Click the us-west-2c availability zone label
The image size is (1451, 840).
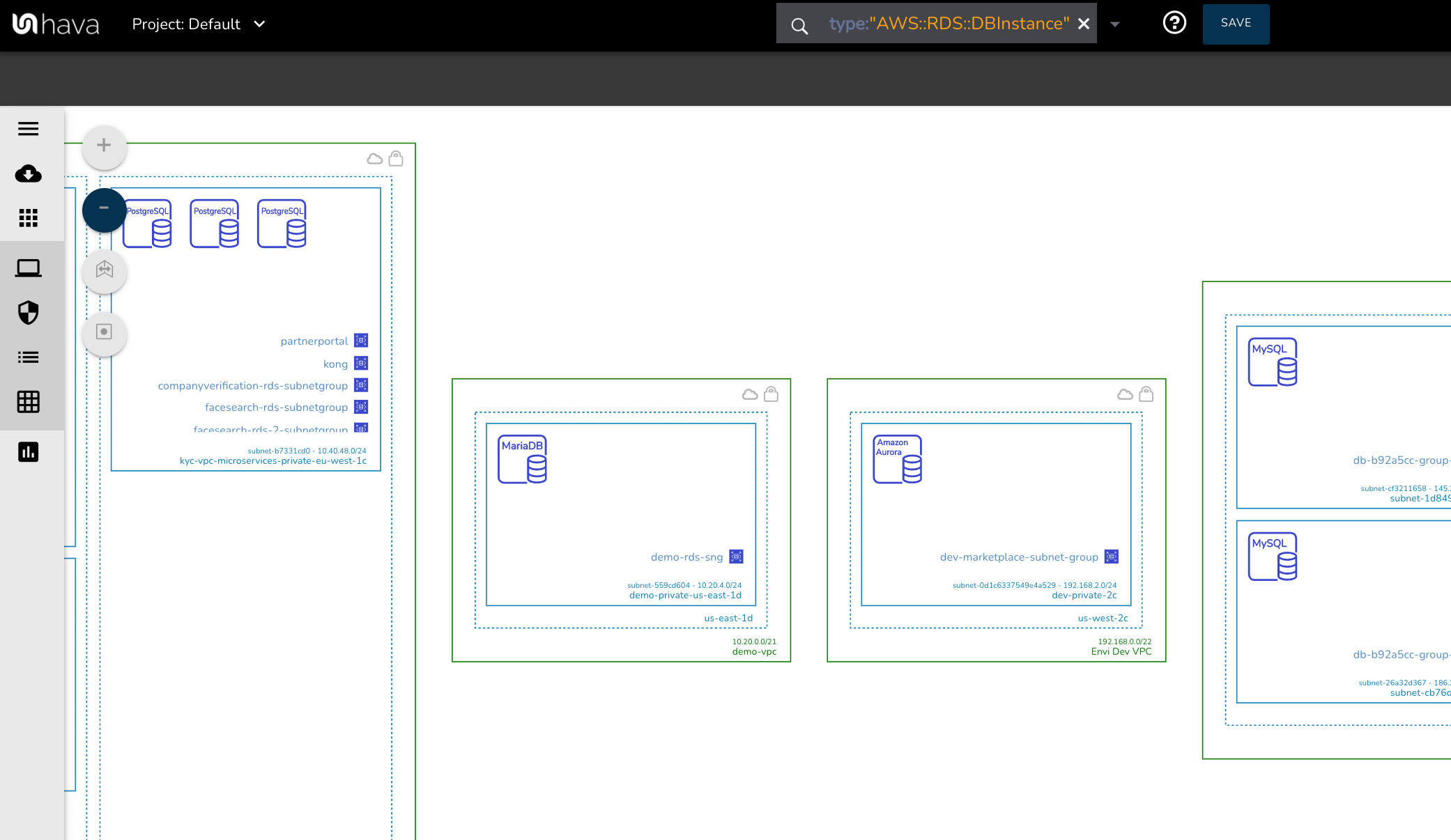click(x=1103, y=619)
